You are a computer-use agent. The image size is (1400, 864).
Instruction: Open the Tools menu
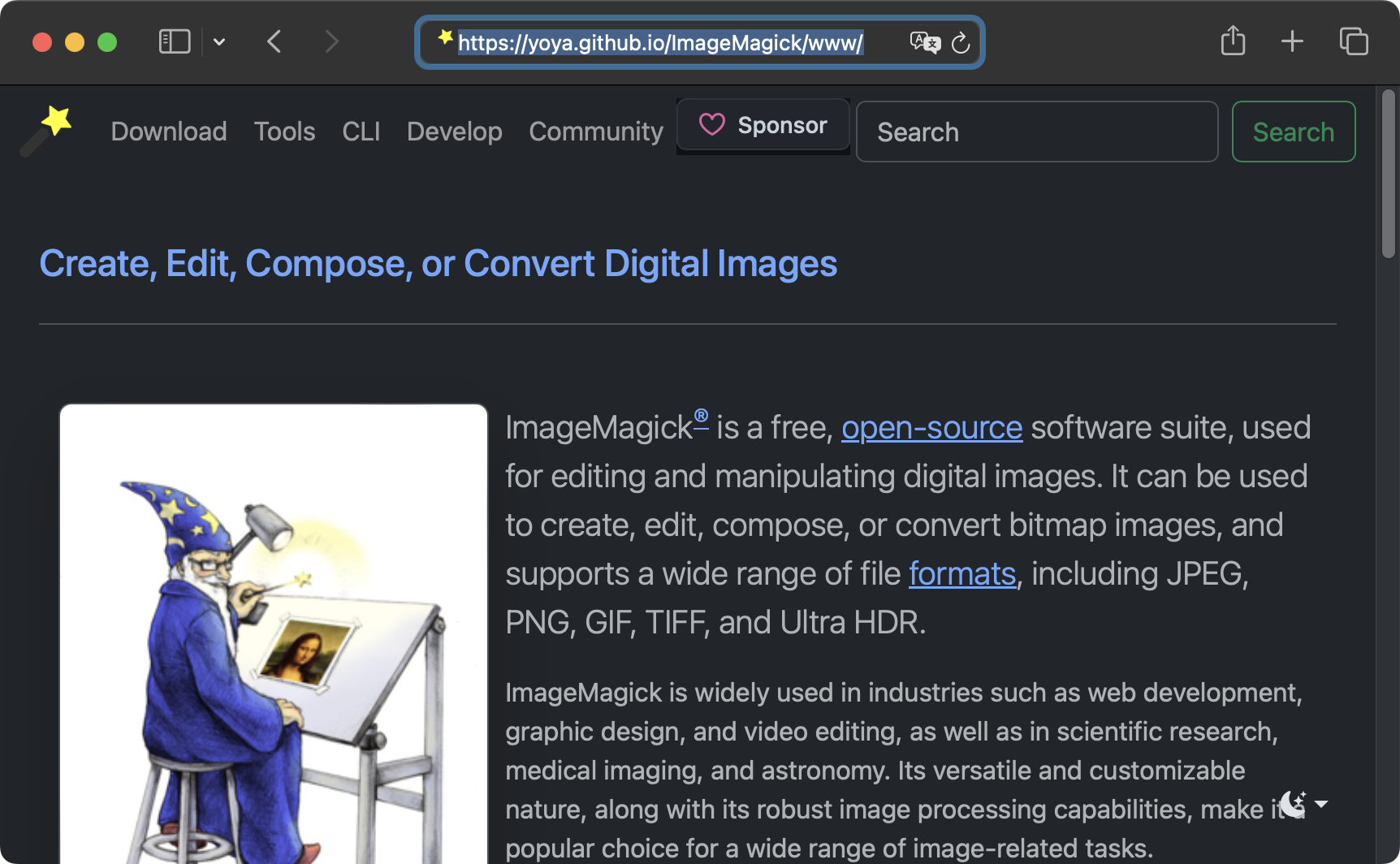click(284, 132)
